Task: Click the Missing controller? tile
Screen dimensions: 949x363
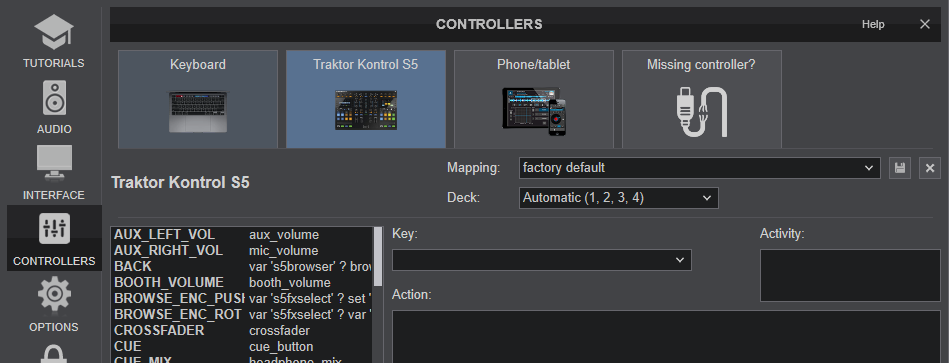Action: tap(701, 99)
